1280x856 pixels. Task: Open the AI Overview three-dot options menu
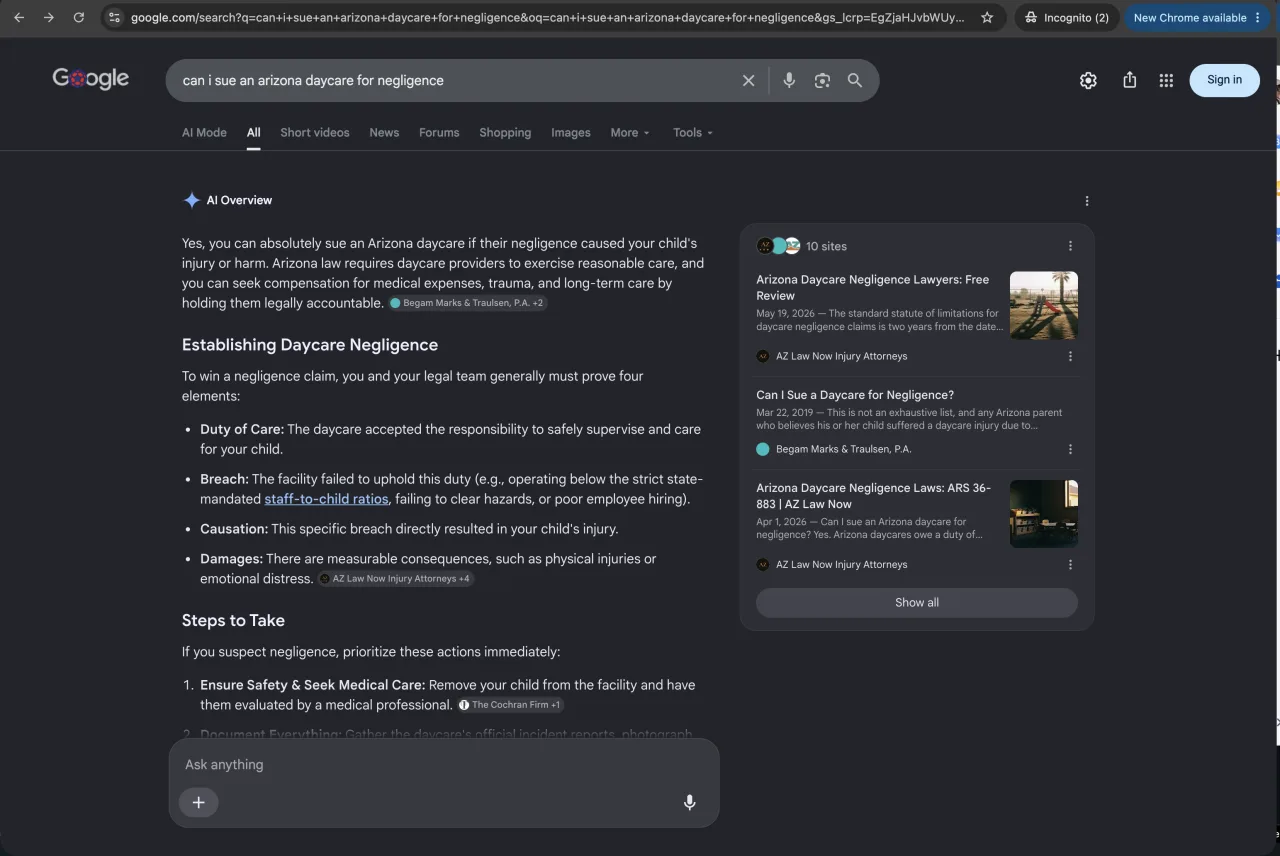coord(1087,200)
